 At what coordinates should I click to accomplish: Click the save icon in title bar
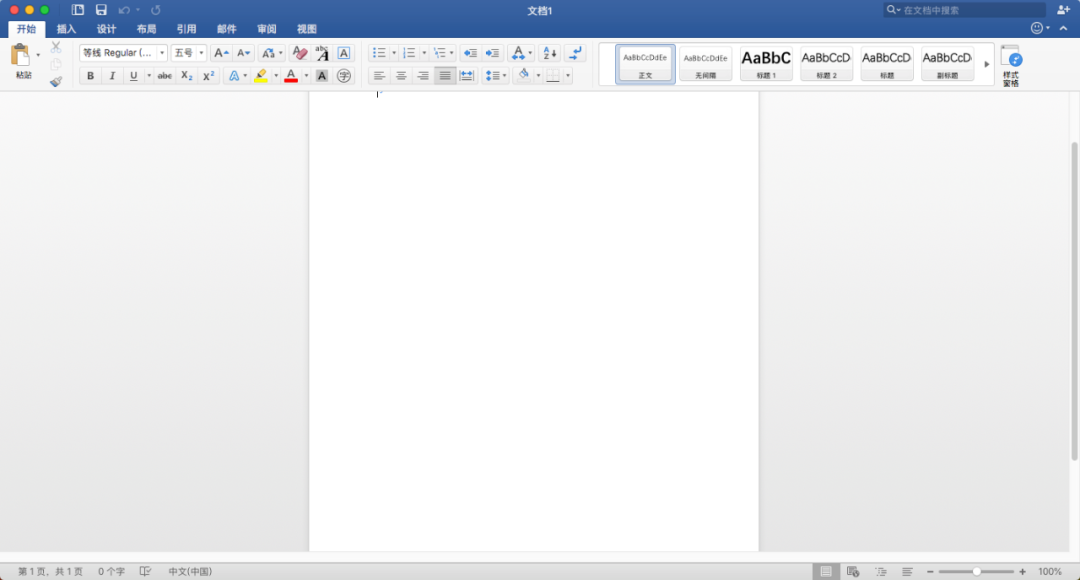tap(101, 10)
